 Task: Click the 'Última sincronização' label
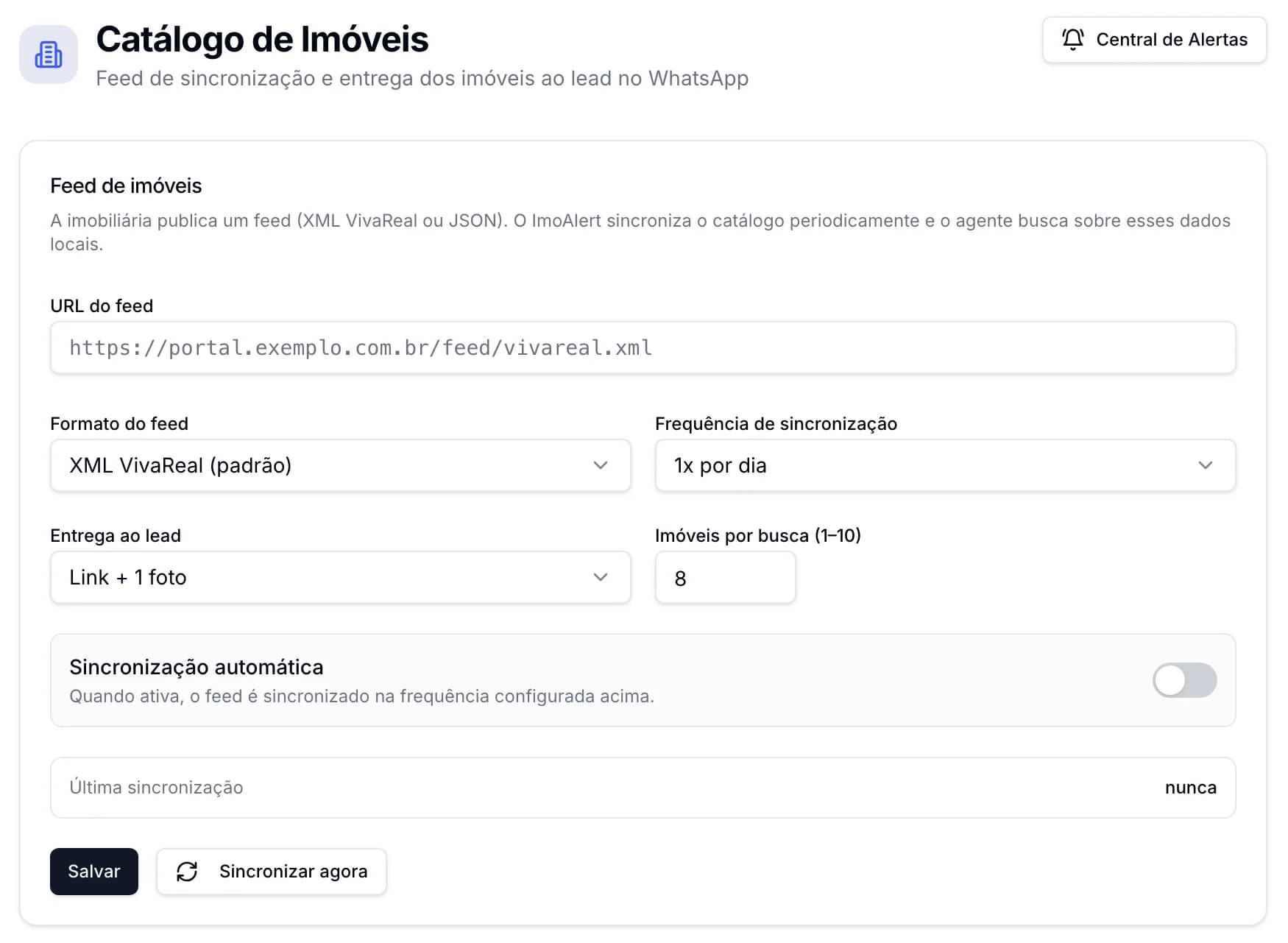point(156,788)
